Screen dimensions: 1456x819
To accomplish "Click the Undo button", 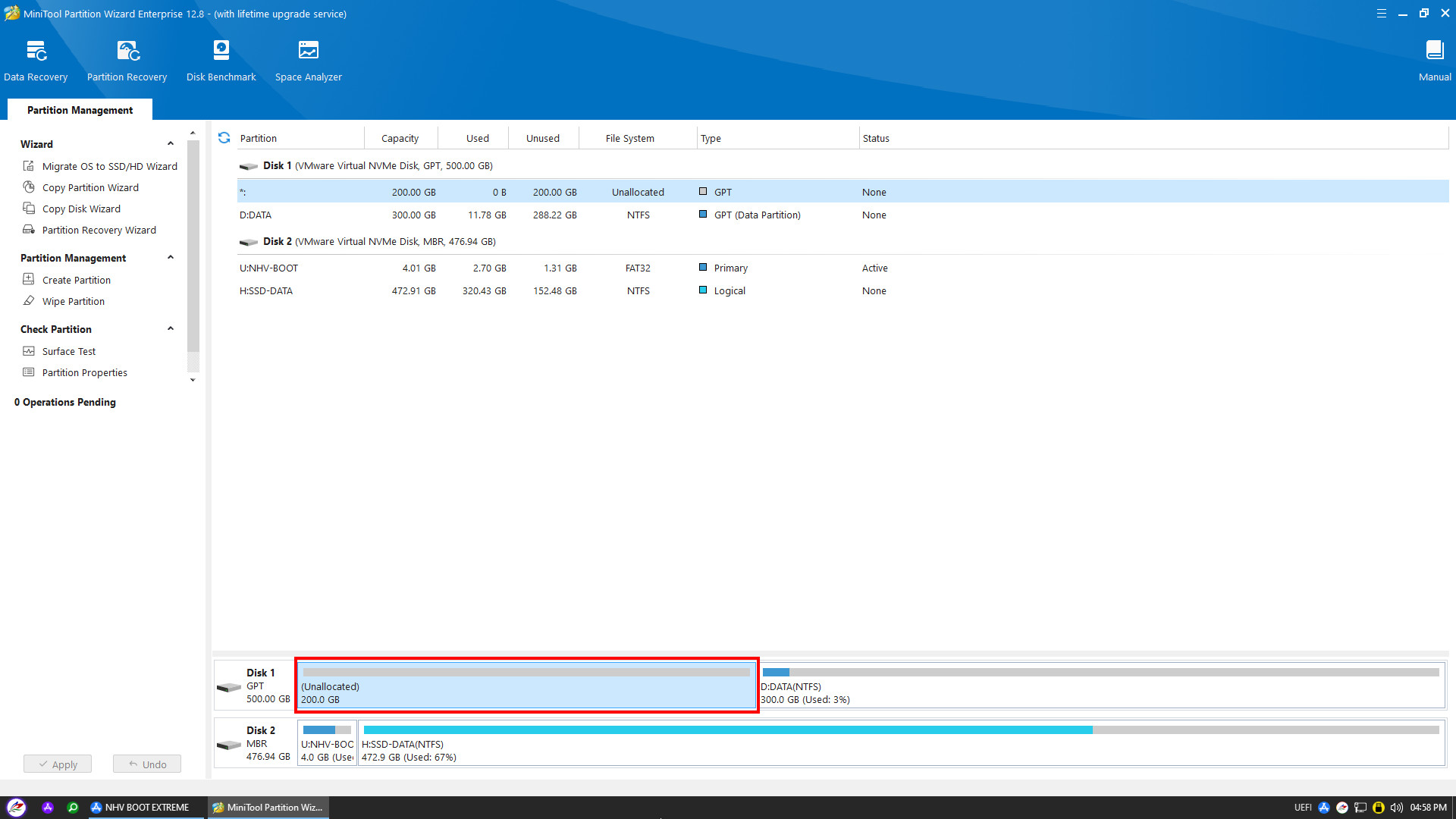I will [147, 764].
